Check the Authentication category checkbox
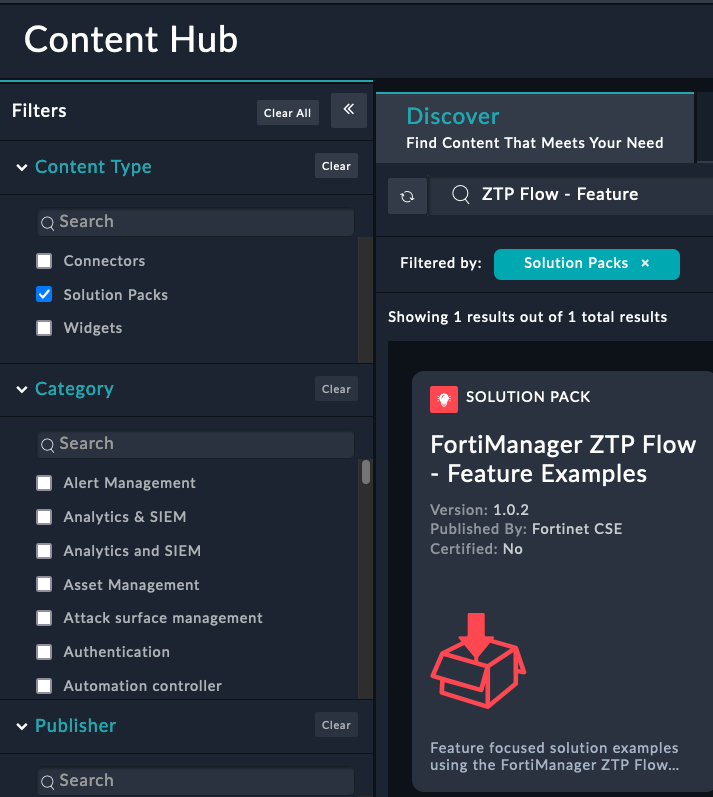 pos(44,652)
